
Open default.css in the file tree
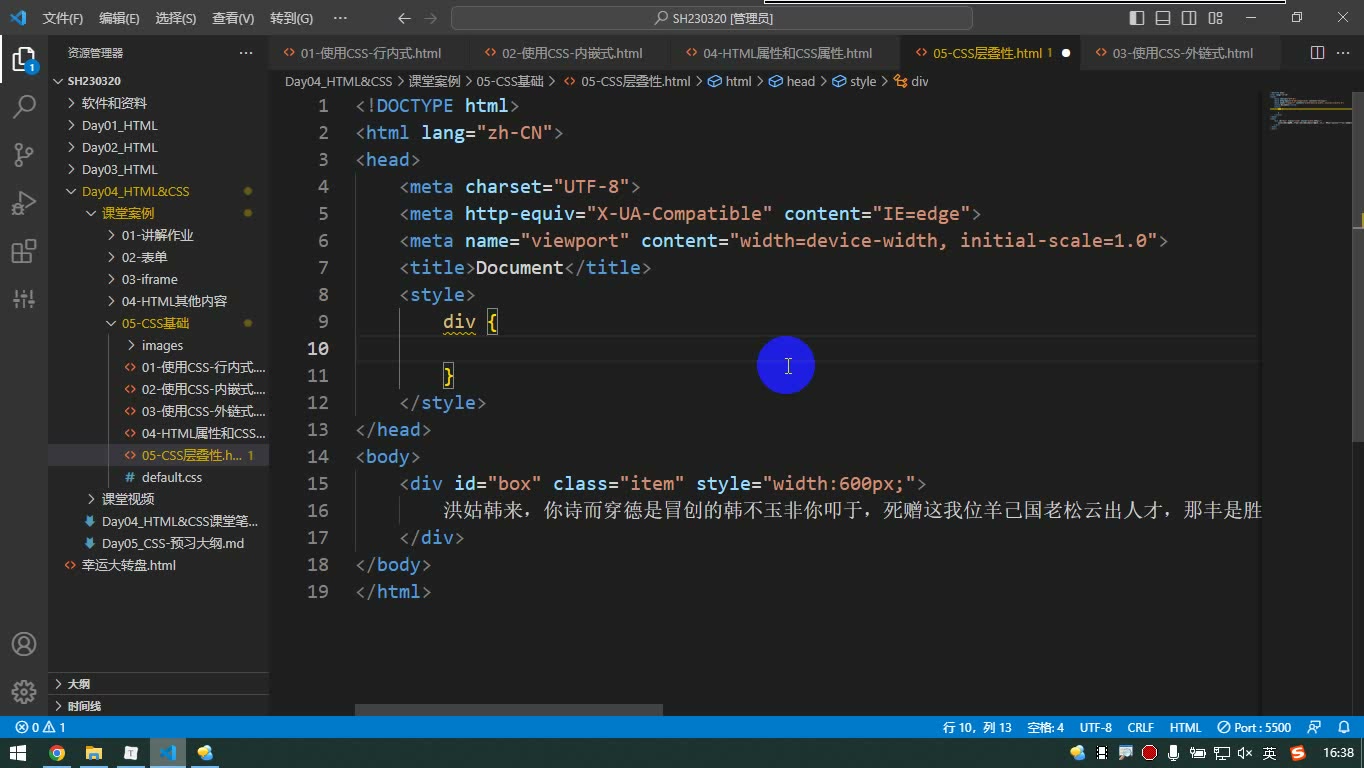(158, 477)
